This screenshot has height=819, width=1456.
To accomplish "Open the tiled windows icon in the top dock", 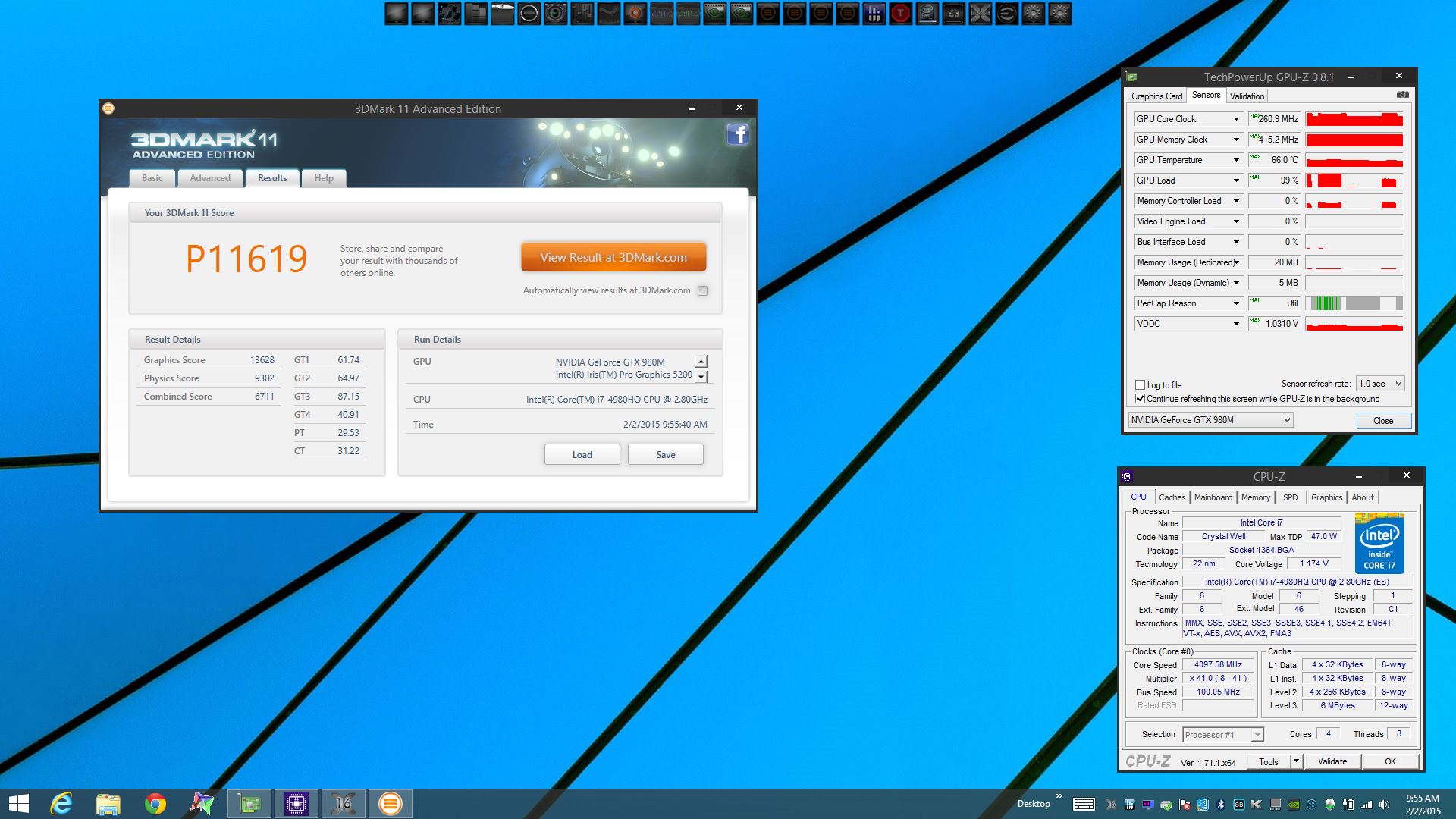I will click(476, 13).
